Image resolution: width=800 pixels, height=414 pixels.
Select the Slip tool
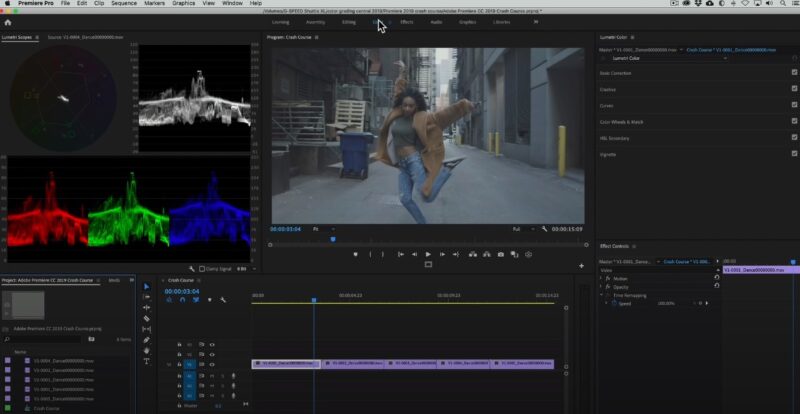click(147, 329)
